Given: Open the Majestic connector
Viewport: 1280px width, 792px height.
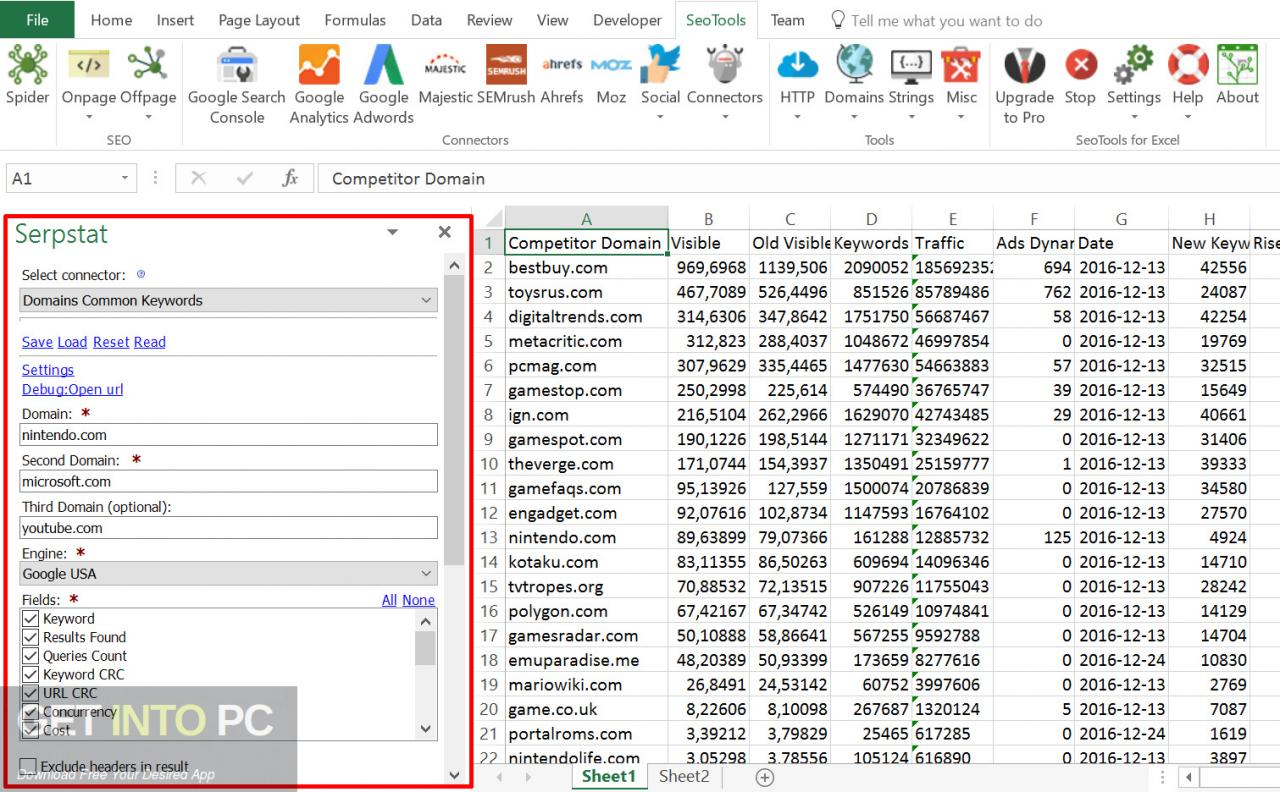Looking at the screenshot, I should (445, 77).
